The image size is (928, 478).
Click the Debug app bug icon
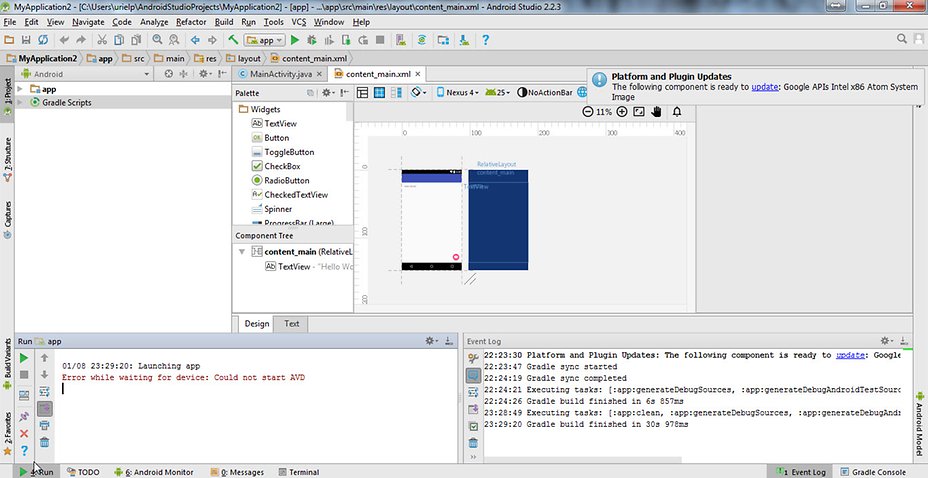312,40
